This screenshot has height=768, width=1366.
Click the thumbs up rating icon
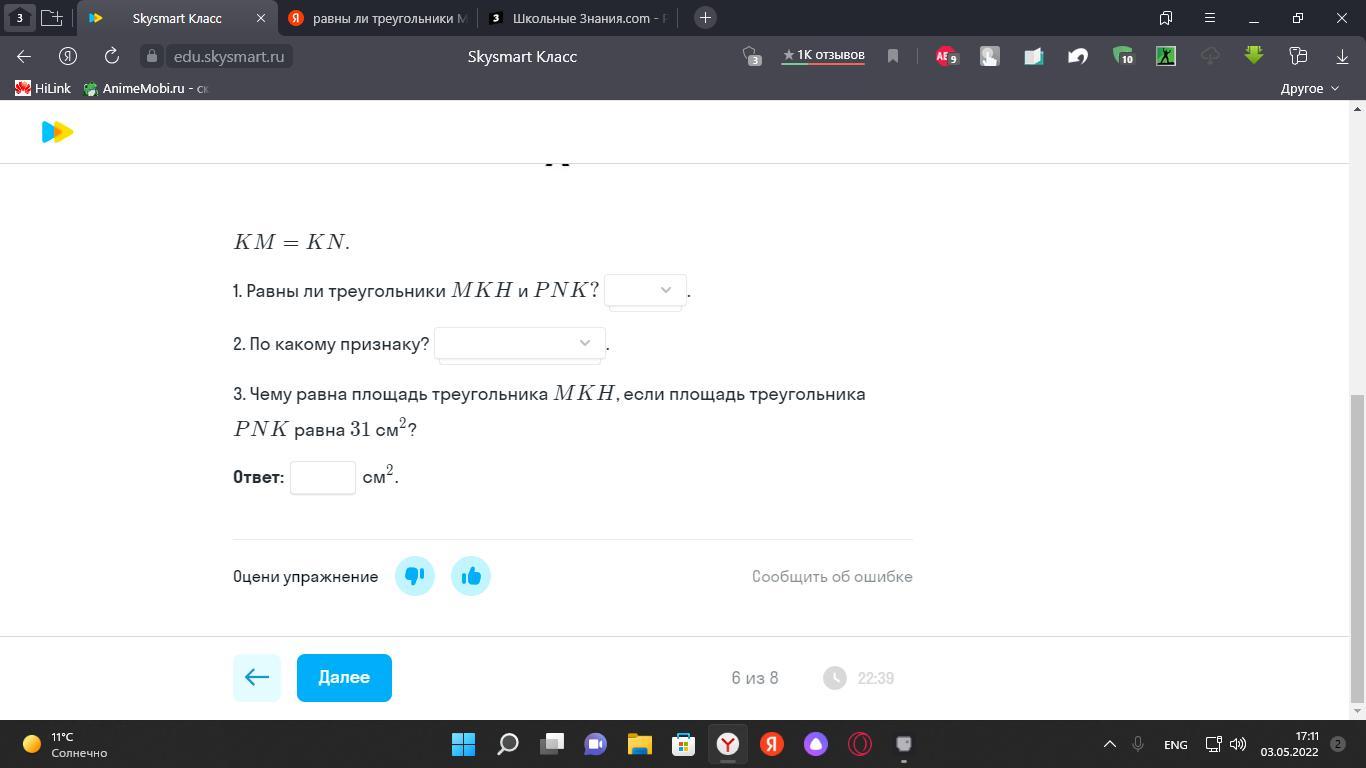(x=471, y=576)
